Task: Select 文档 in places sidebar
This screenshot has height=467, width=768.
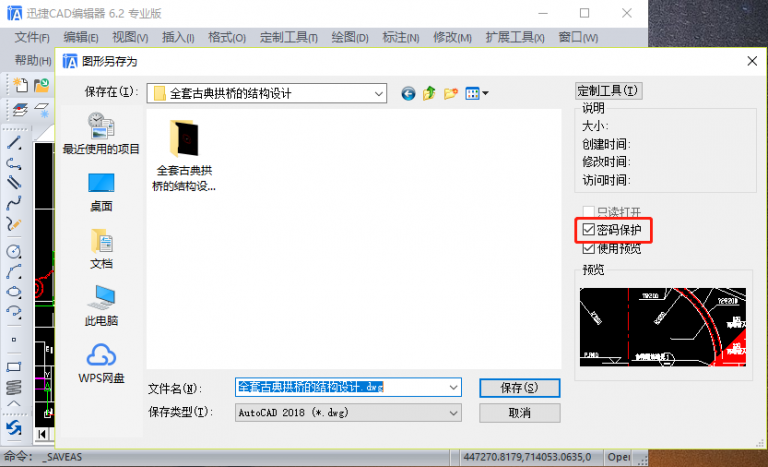Action: click(x=101, y=249)
